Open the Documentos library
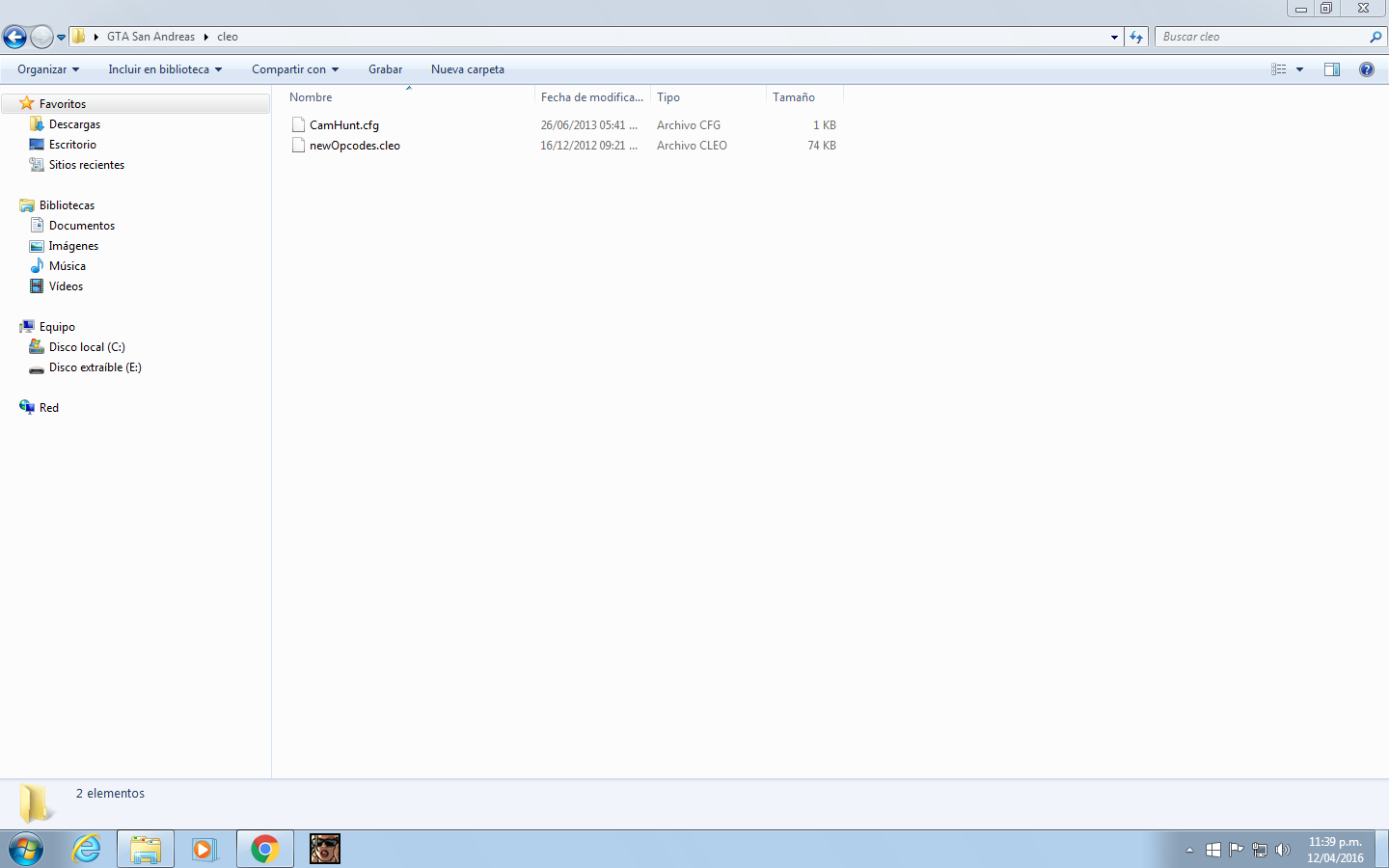 (x=82, y=226)
